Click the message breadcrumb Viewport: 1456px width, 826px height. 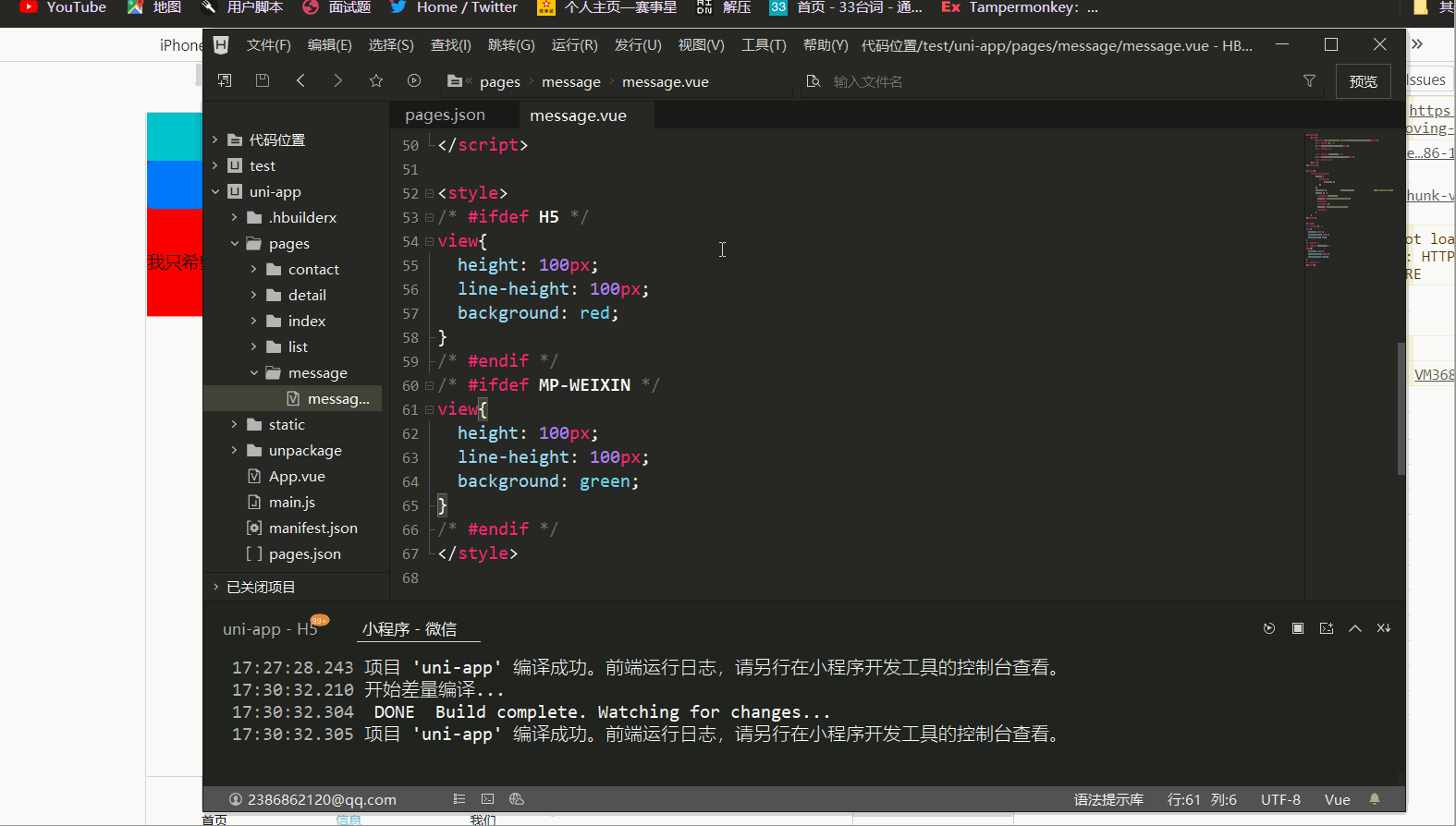[571, 82]
